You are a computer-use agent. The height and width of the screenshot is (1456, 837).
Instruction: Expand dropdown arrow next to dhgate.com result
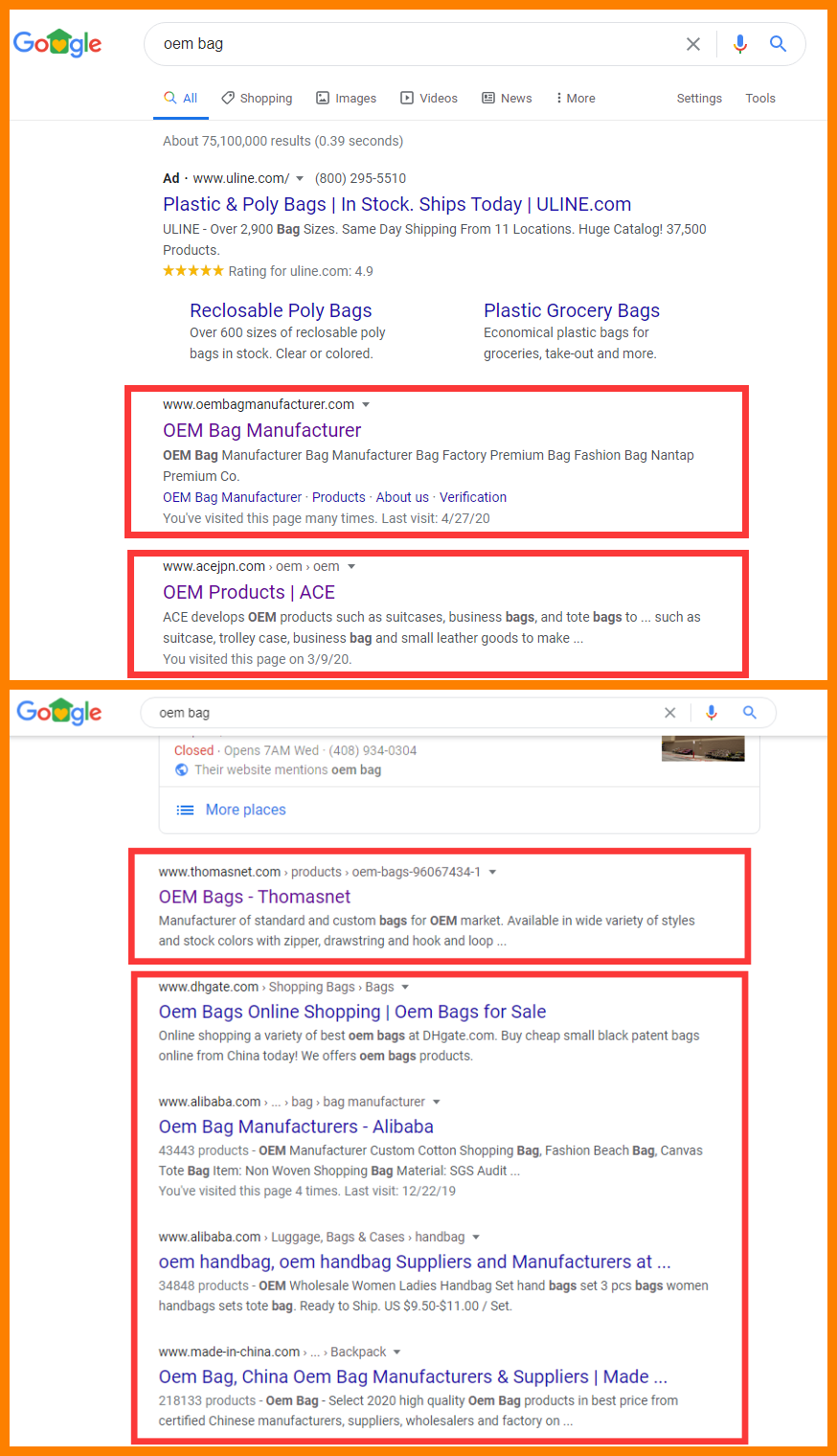tap(405, 988)
